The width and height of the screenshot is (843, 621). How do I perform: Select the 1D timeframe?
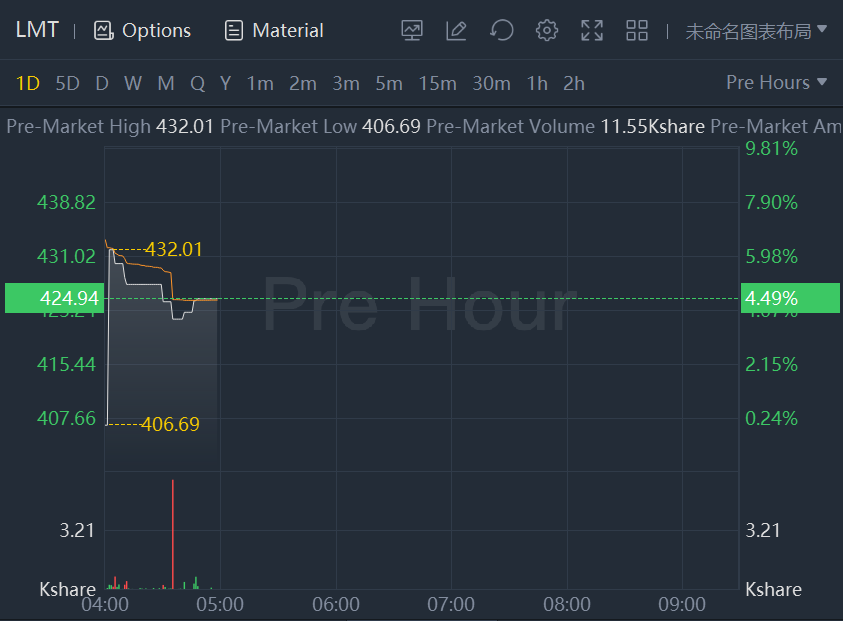[28, 83]
